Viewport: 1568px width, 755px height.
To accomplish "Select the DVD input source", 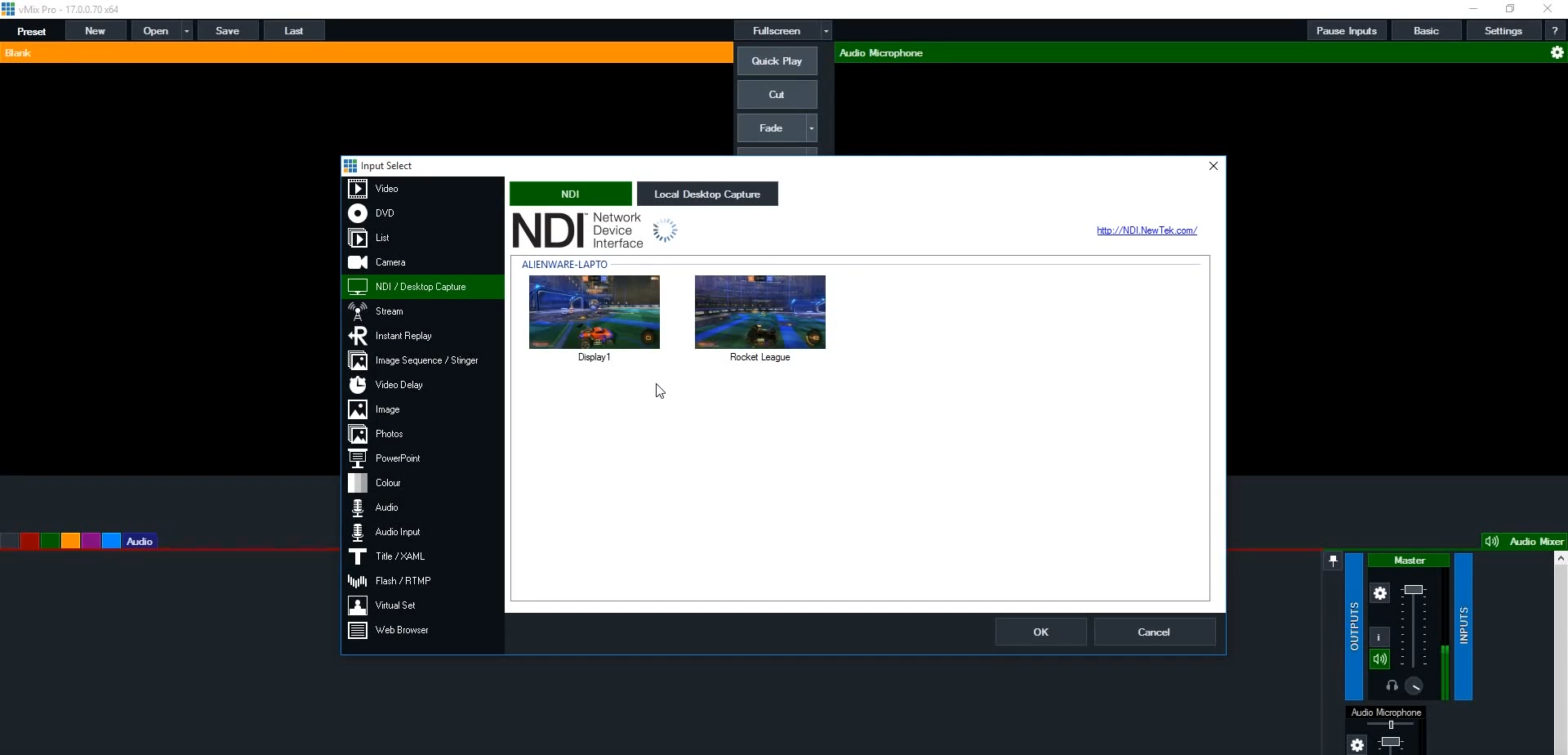I will pos(384,212).
